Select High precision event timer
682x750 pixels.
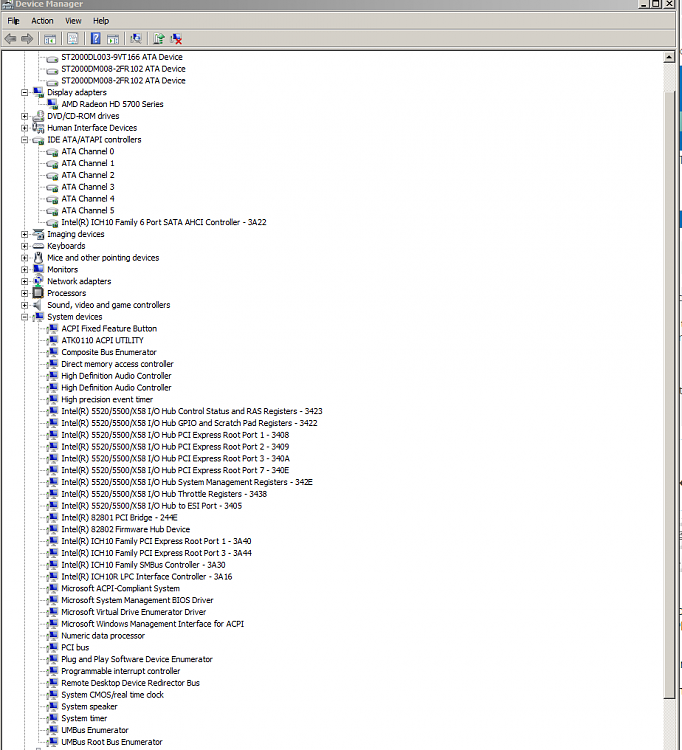[107, 399]
